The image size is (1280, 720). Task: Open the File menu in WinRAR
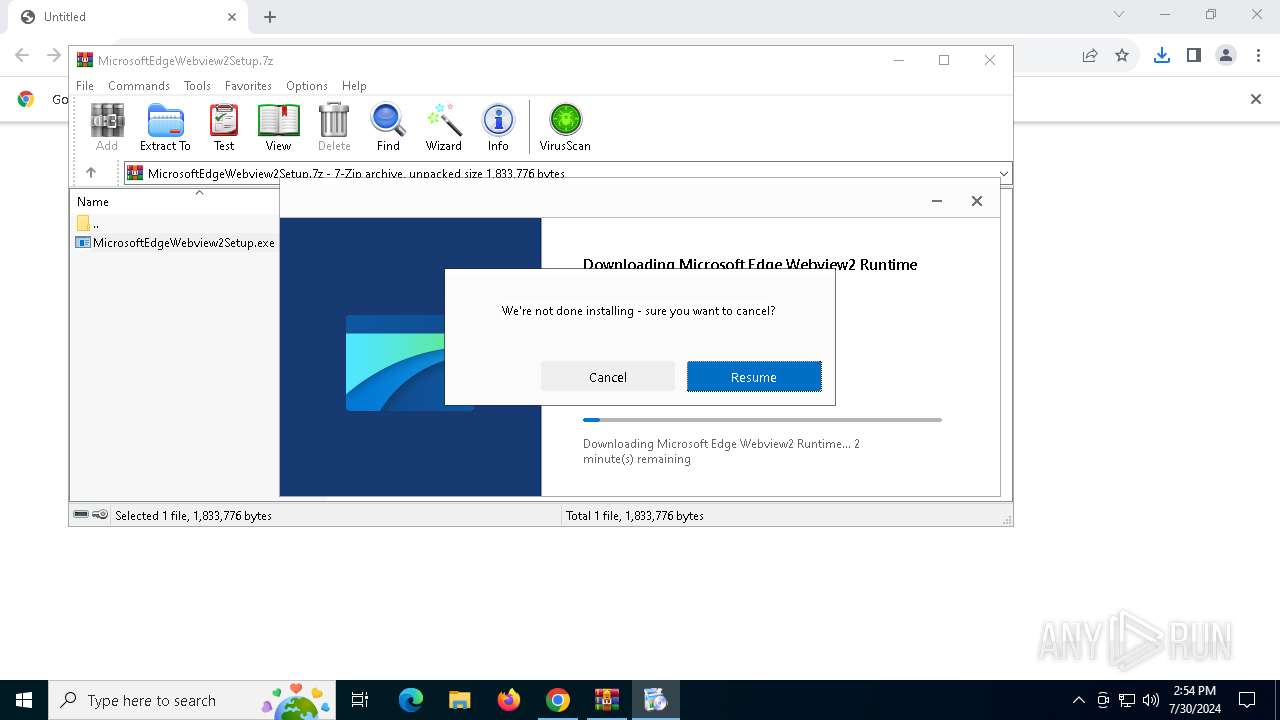[85, 86]
